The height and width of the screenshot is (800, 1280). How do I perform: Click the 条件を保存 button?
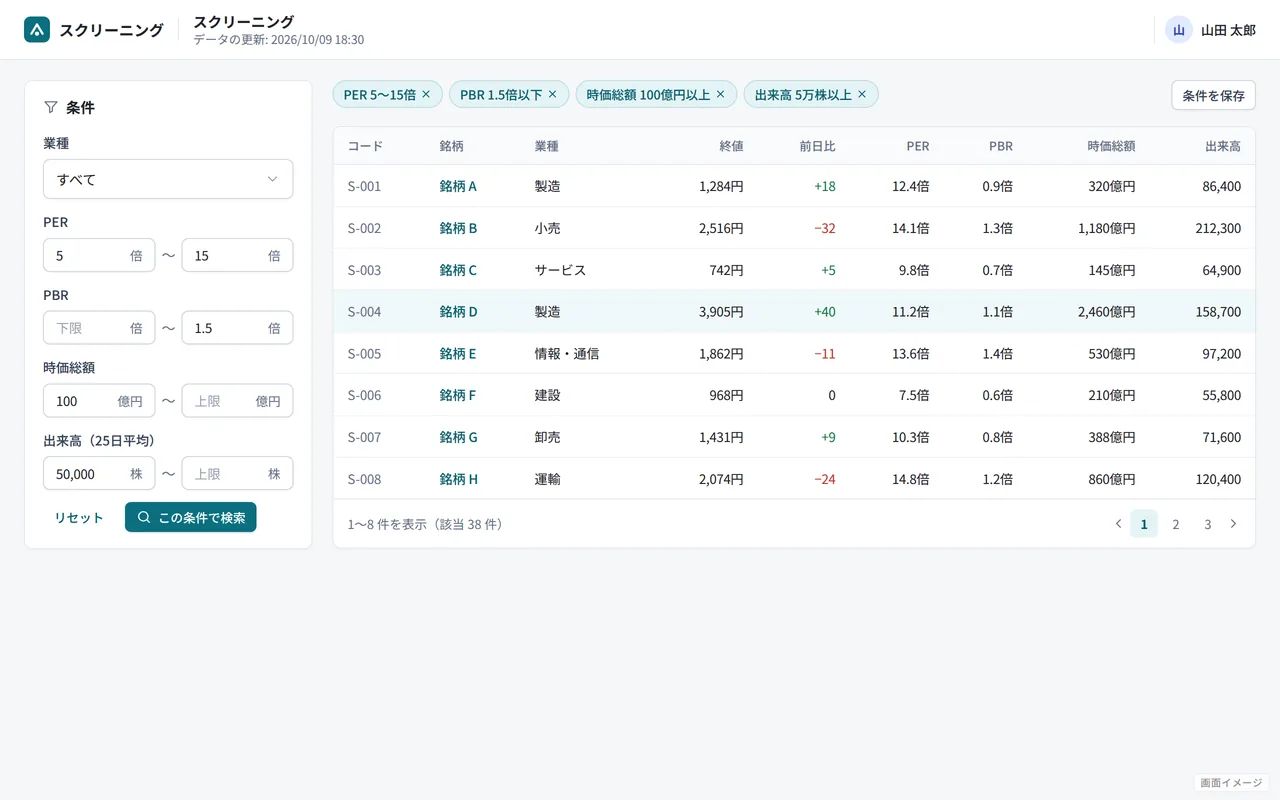pyautogui.click(x=1213, y=95)
